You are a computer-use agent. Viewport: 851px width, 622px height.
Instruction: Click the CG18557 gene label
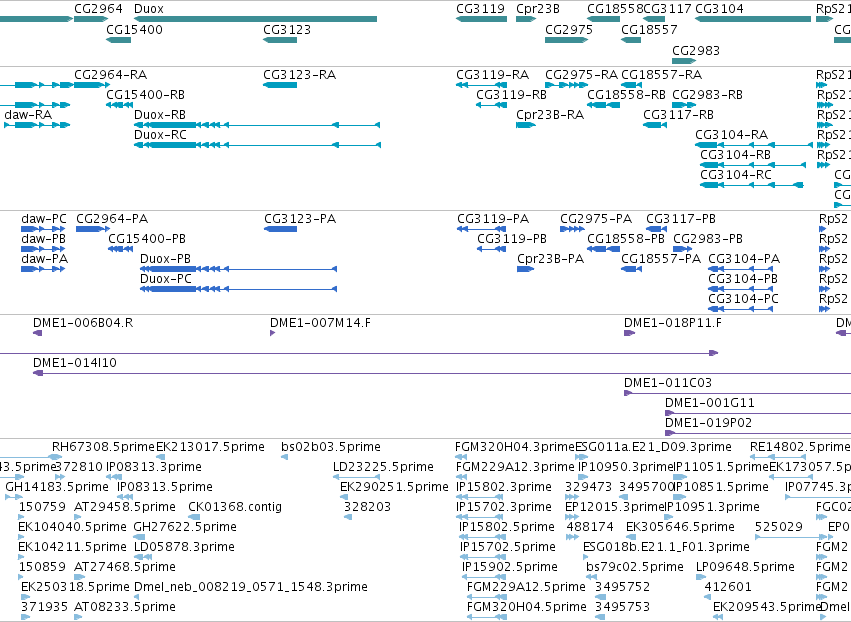[x=649, y=29]
